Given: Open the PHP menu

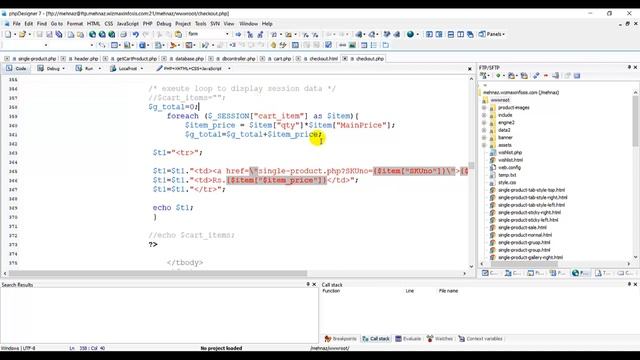Looking at the screenshot, I should coord(147,24).
